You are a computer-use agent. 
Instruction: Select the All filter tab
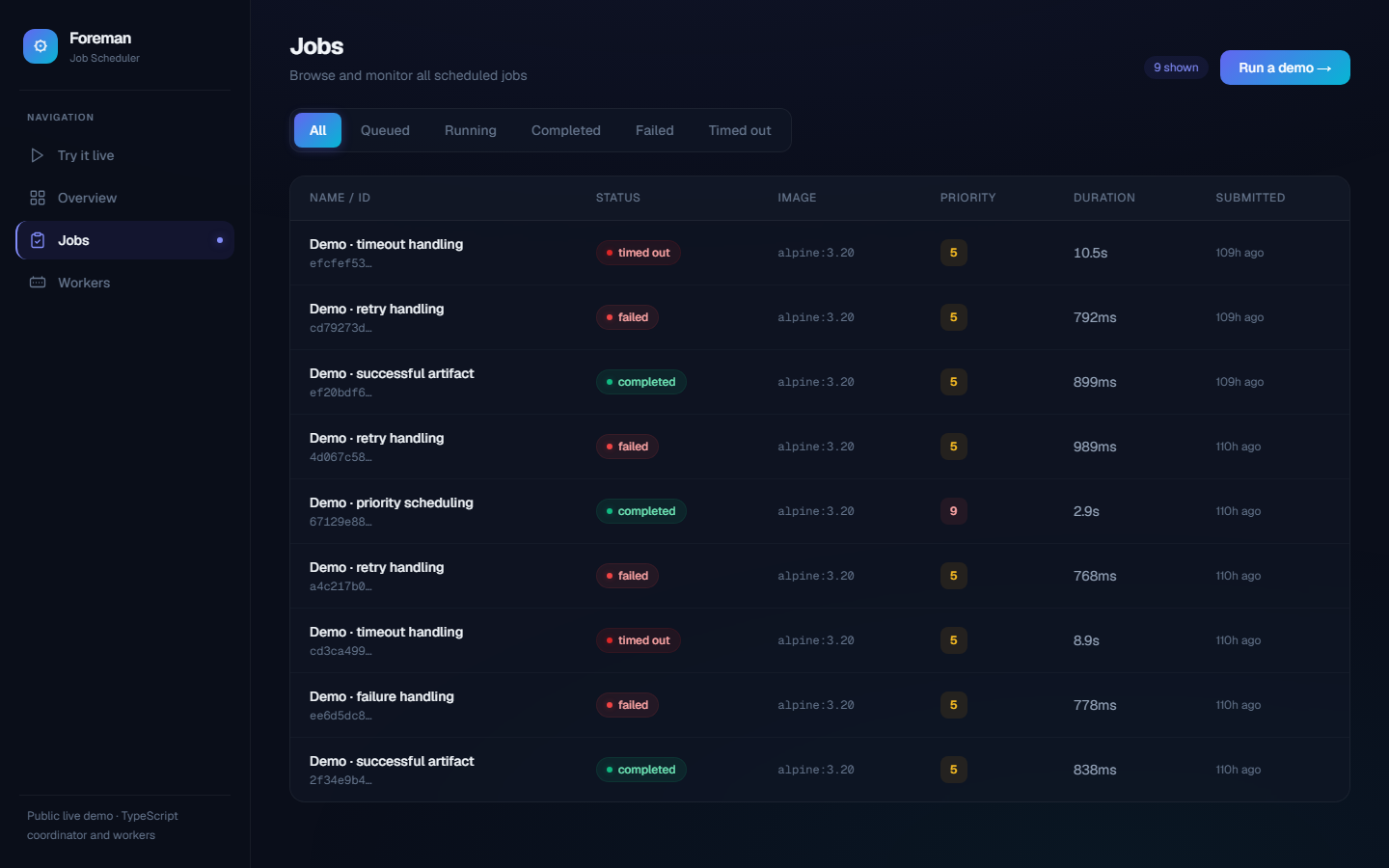coord(317,130)
